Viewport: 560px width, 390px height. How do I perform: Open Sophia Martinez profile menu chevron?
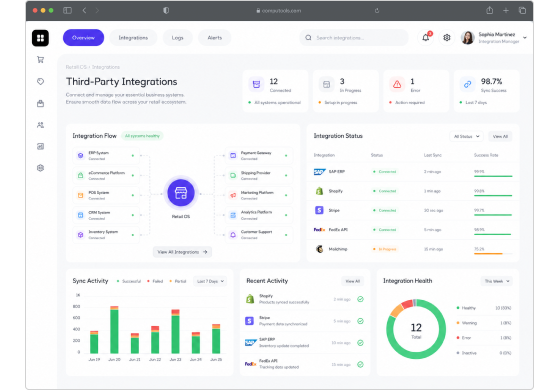point(525,38)
